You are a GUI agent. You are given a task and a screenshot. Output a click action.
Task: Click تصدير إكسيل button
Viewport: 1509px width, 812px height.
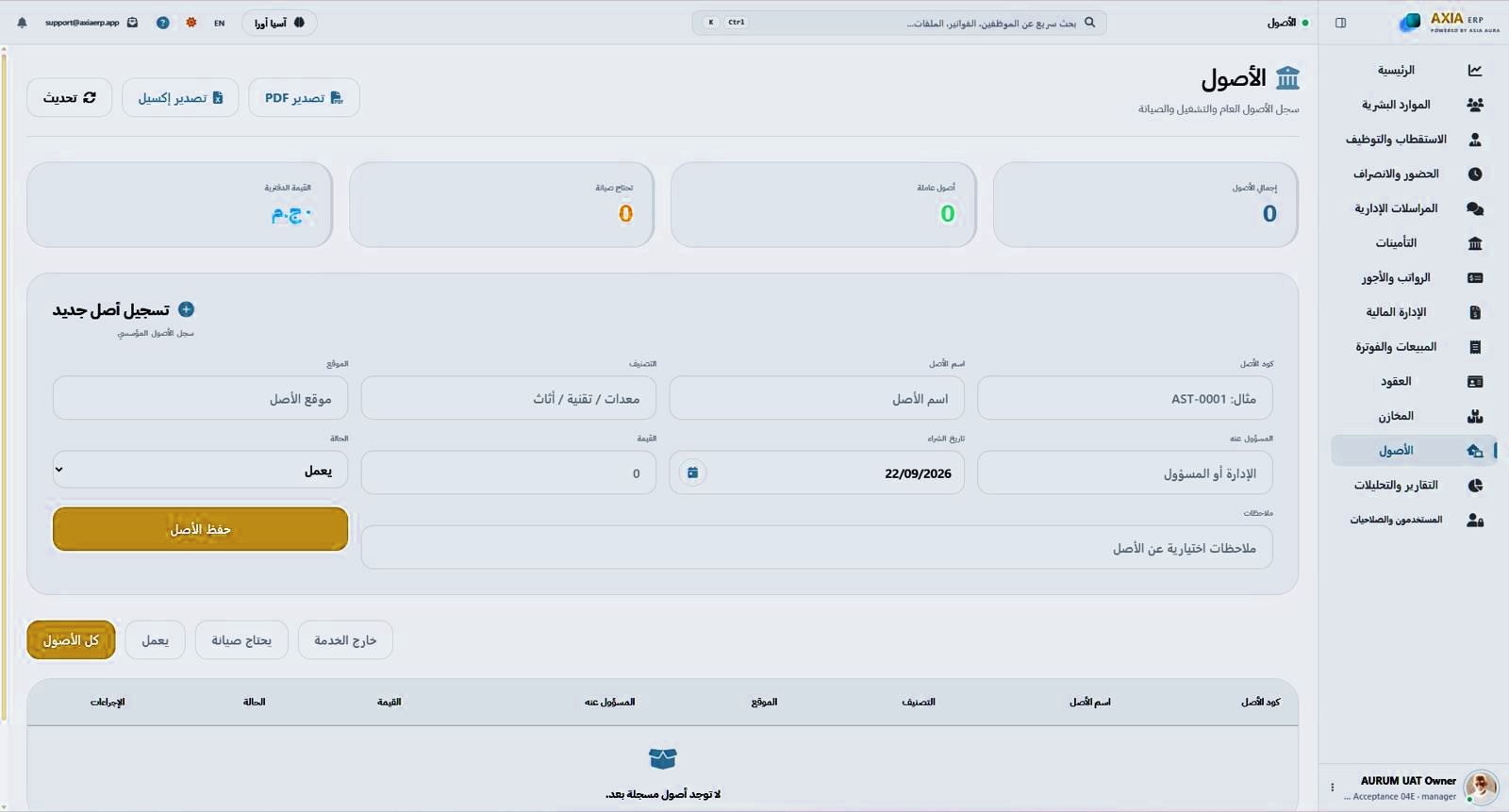[180, 97]
